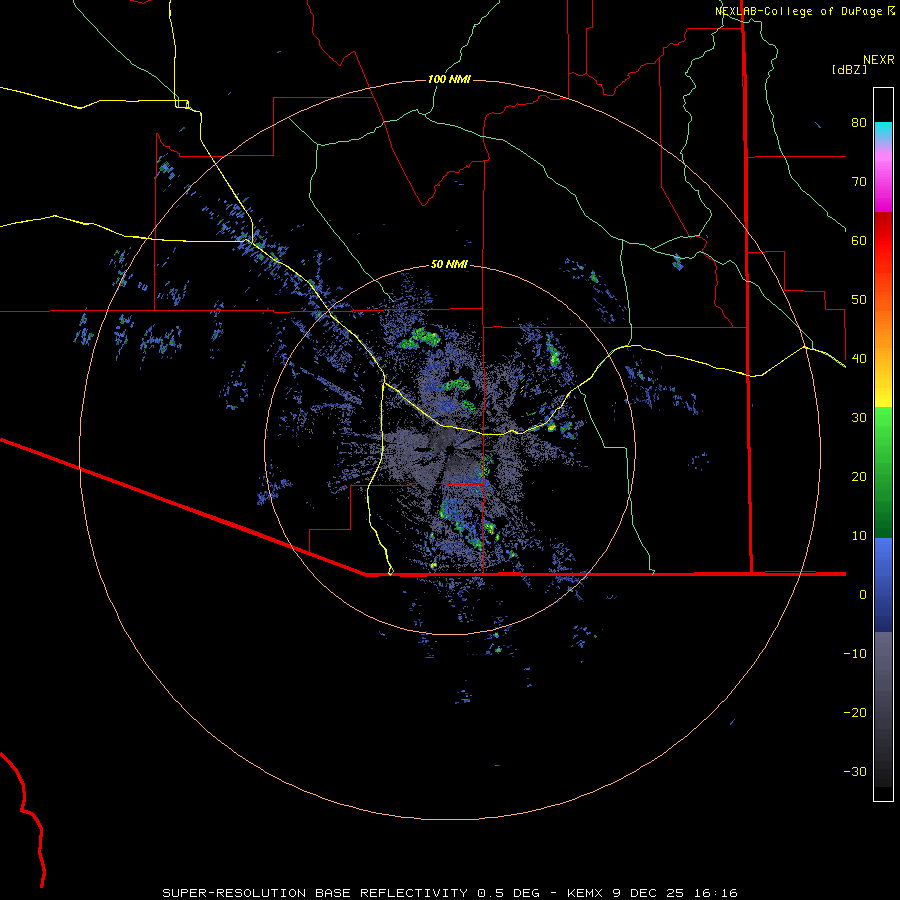Click the 30 value on the dBZ scale
Image resolution: width=900 pixels, height=900 pixels.
[x=859, y=418]
